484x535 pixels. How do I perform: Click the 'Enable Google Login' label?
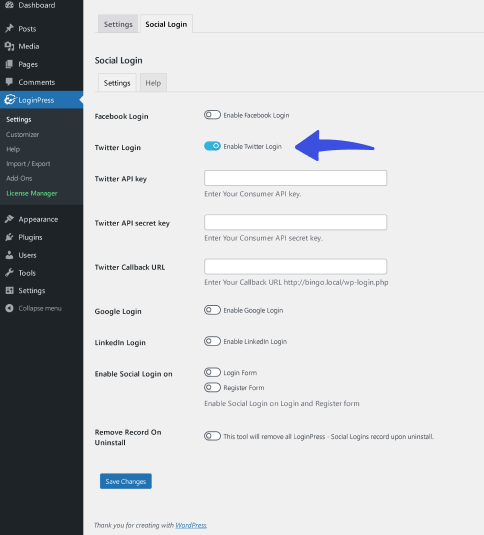[x=253, y=310]
